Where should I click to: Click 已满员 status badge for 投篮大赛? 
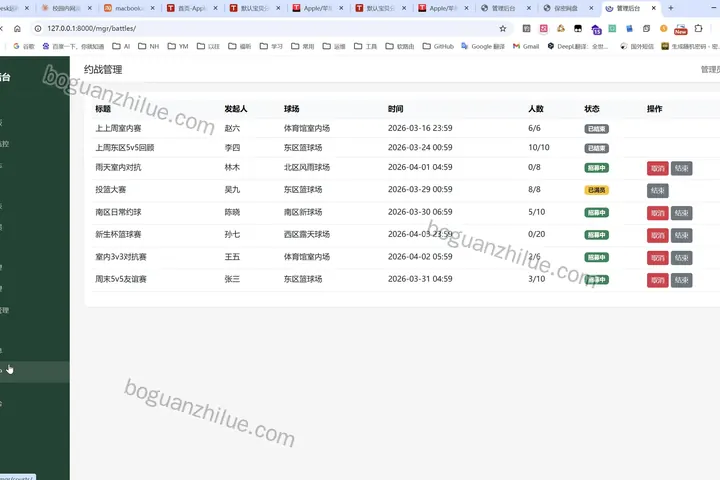click(x=596, y=190)
